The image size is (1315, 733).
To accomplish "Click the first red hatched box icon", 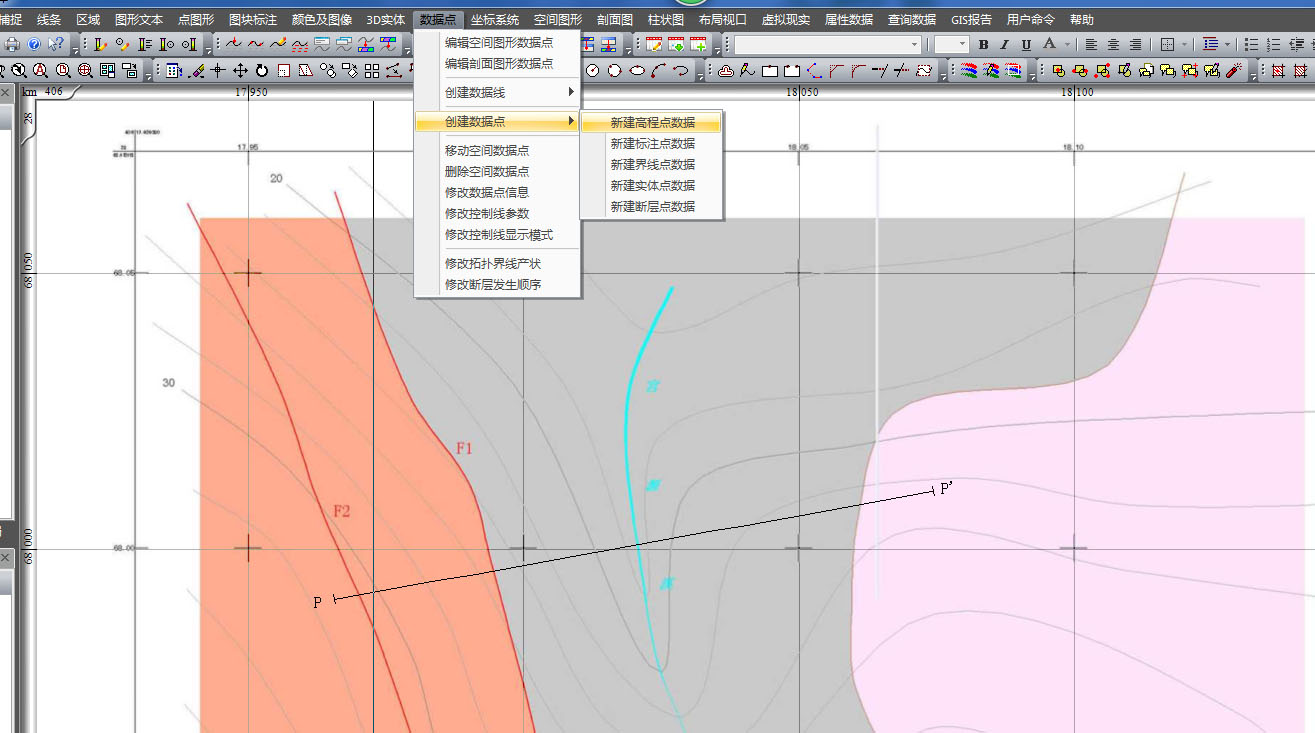I will click(x=1278, y=71).
